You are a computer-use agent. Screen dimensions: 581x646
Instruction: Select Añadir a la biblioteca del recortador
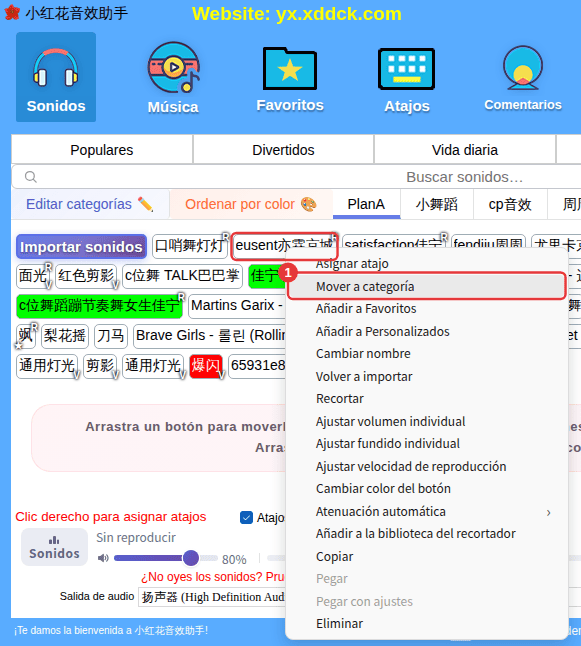click(x=427, y=534)
